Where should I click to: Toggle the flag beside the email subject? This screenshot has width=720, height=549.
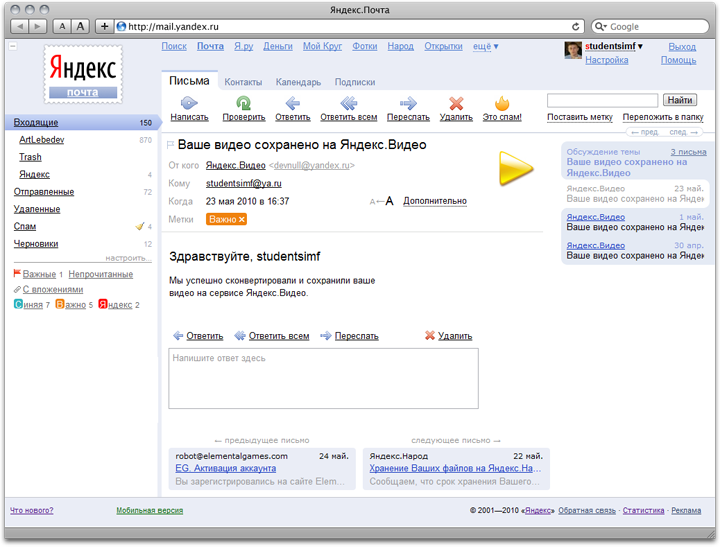[171, 146]
